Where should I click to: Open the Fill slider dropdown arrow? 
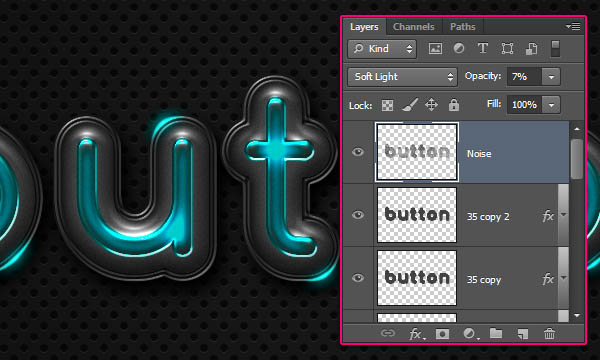pyautogui.click(x=551, y=104)
